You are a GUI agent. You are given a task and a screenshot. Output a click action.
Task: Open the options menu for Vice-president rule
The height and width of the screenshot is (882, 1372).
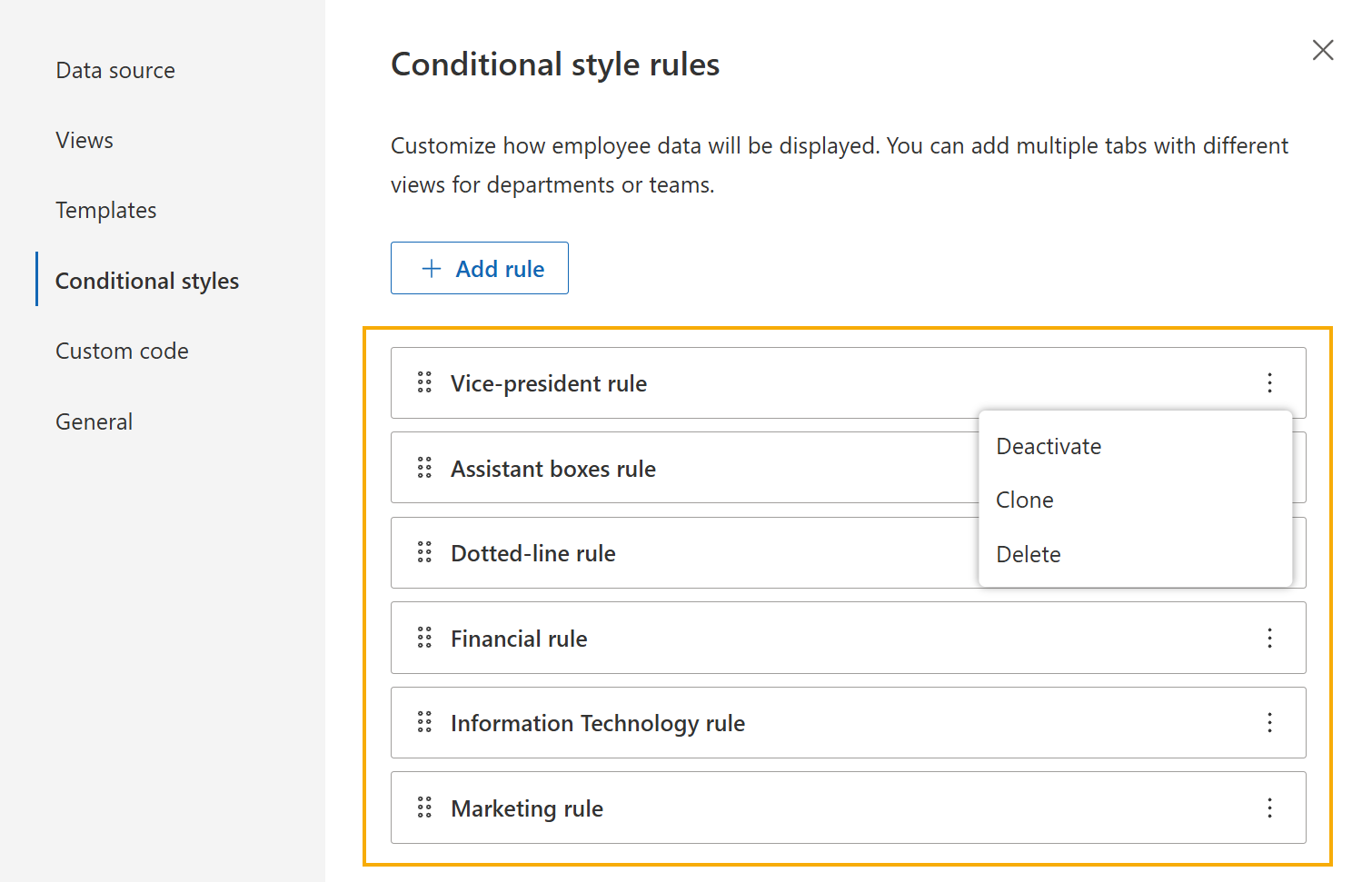pos(1269,382)
